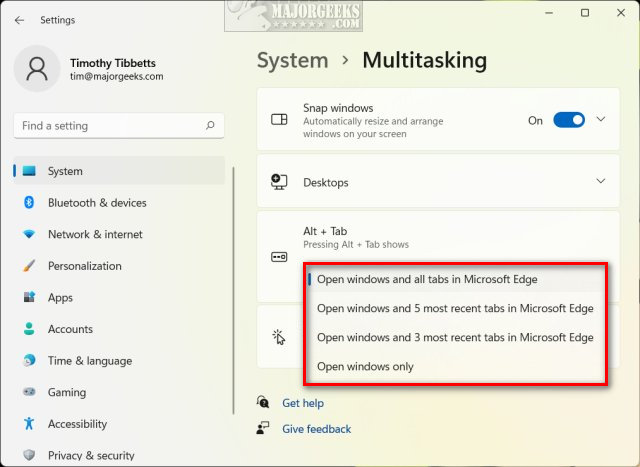The image size is (640, 467).
Task: Expand the Desktops section
Action: [601, 181]
